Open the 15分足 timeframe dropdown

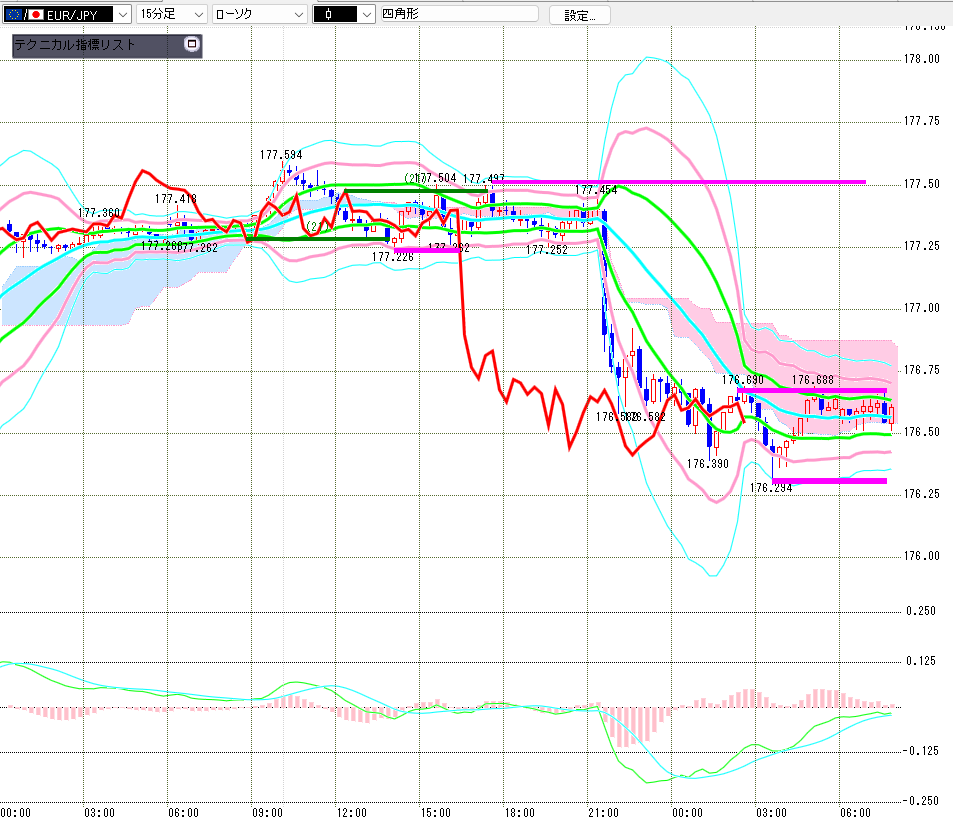click(x=172, y=14)
